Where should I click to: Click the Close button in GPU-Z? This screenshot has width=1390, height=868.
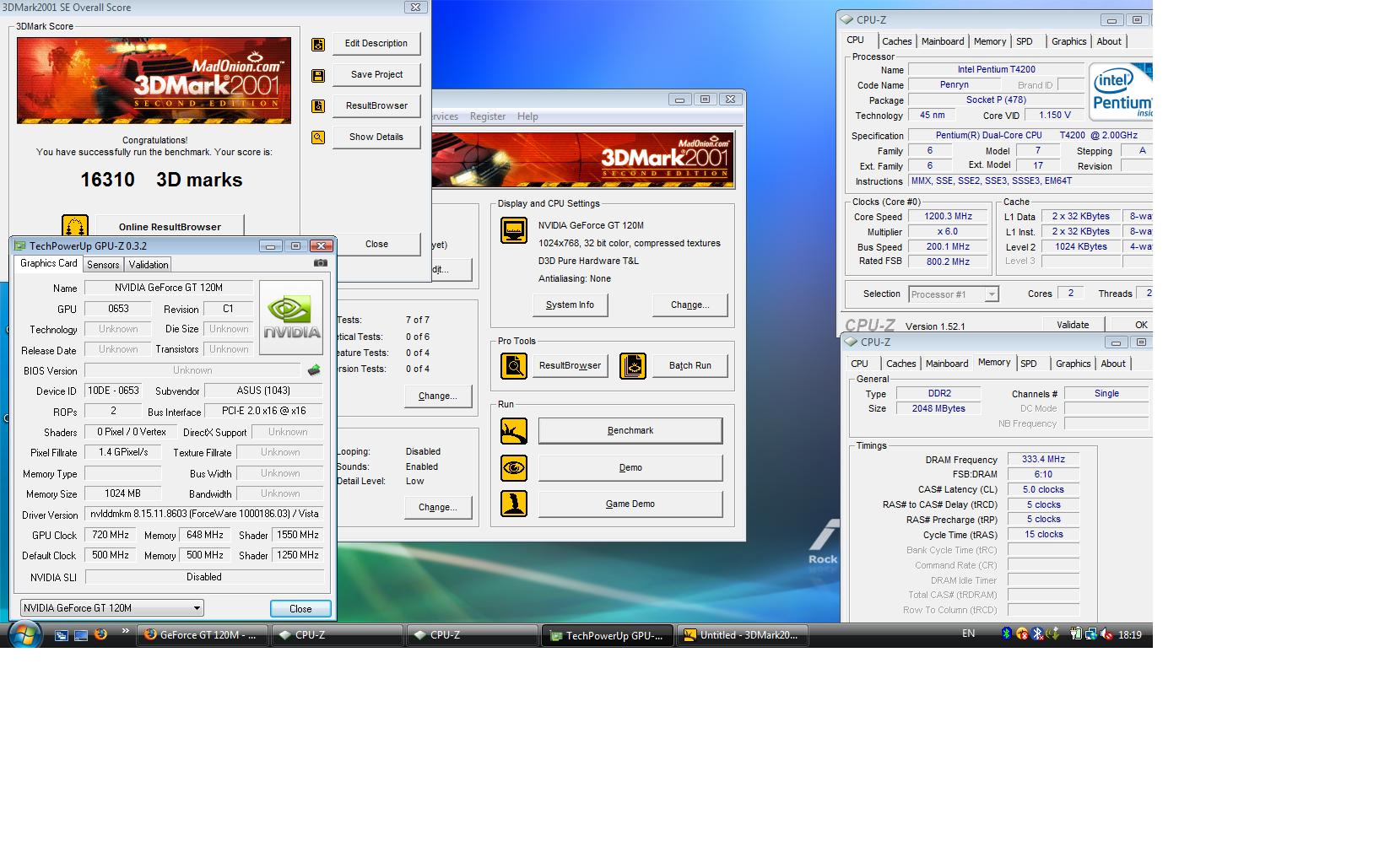tap(300, 609)
